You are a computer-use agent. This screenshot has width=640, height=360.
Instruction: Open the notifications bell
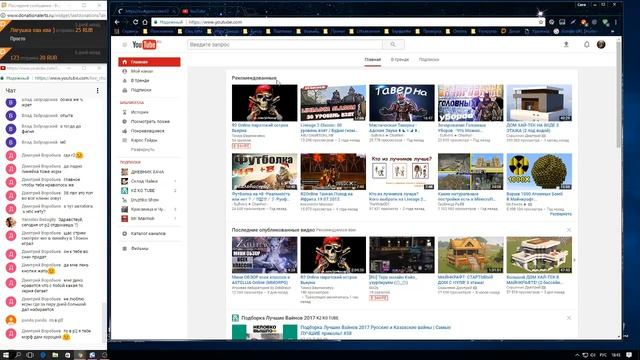(x=587, y=44)
